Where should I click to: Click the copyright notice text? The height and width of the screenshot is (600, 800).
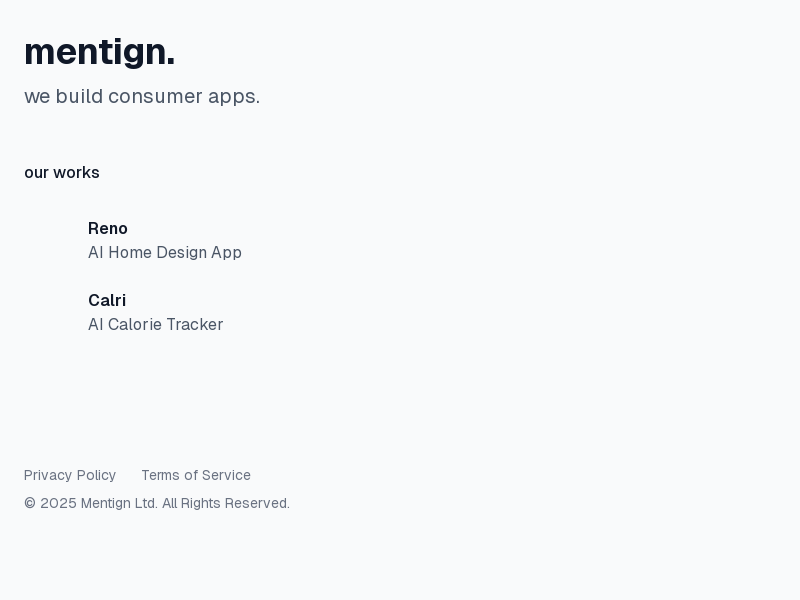tap(157, 503)
